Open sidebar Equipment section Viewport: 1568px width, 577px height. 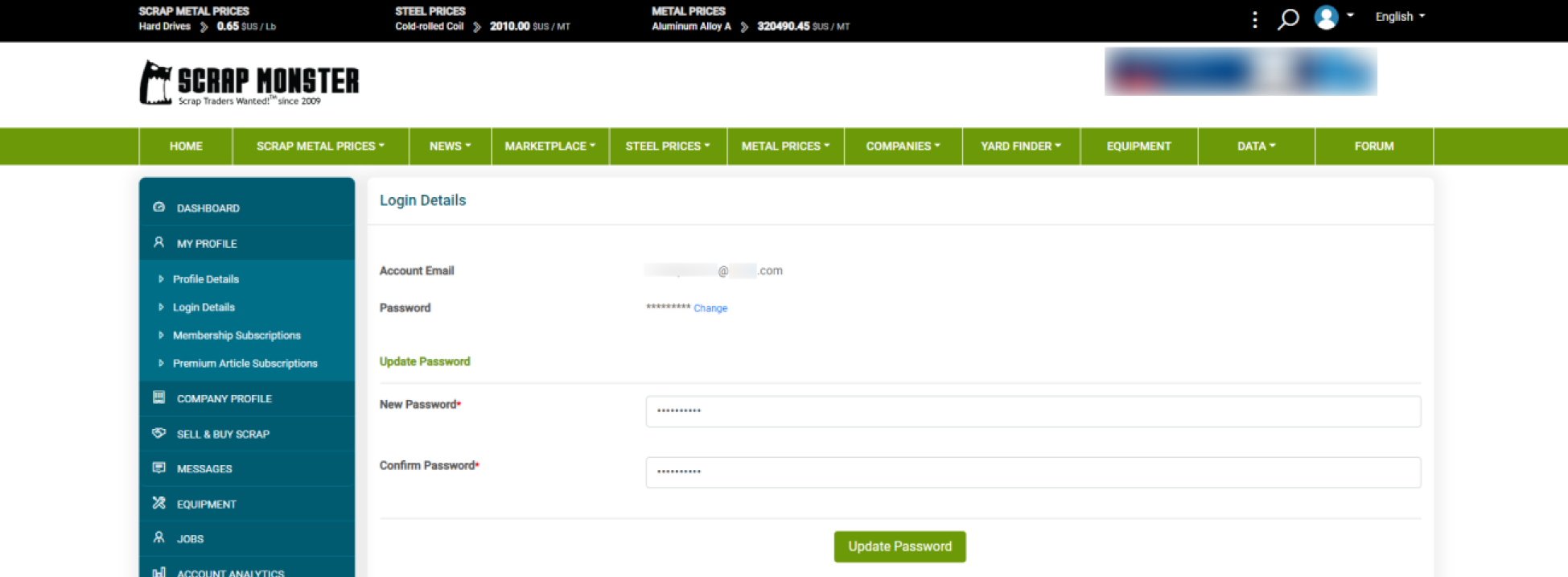coord(206,505)
